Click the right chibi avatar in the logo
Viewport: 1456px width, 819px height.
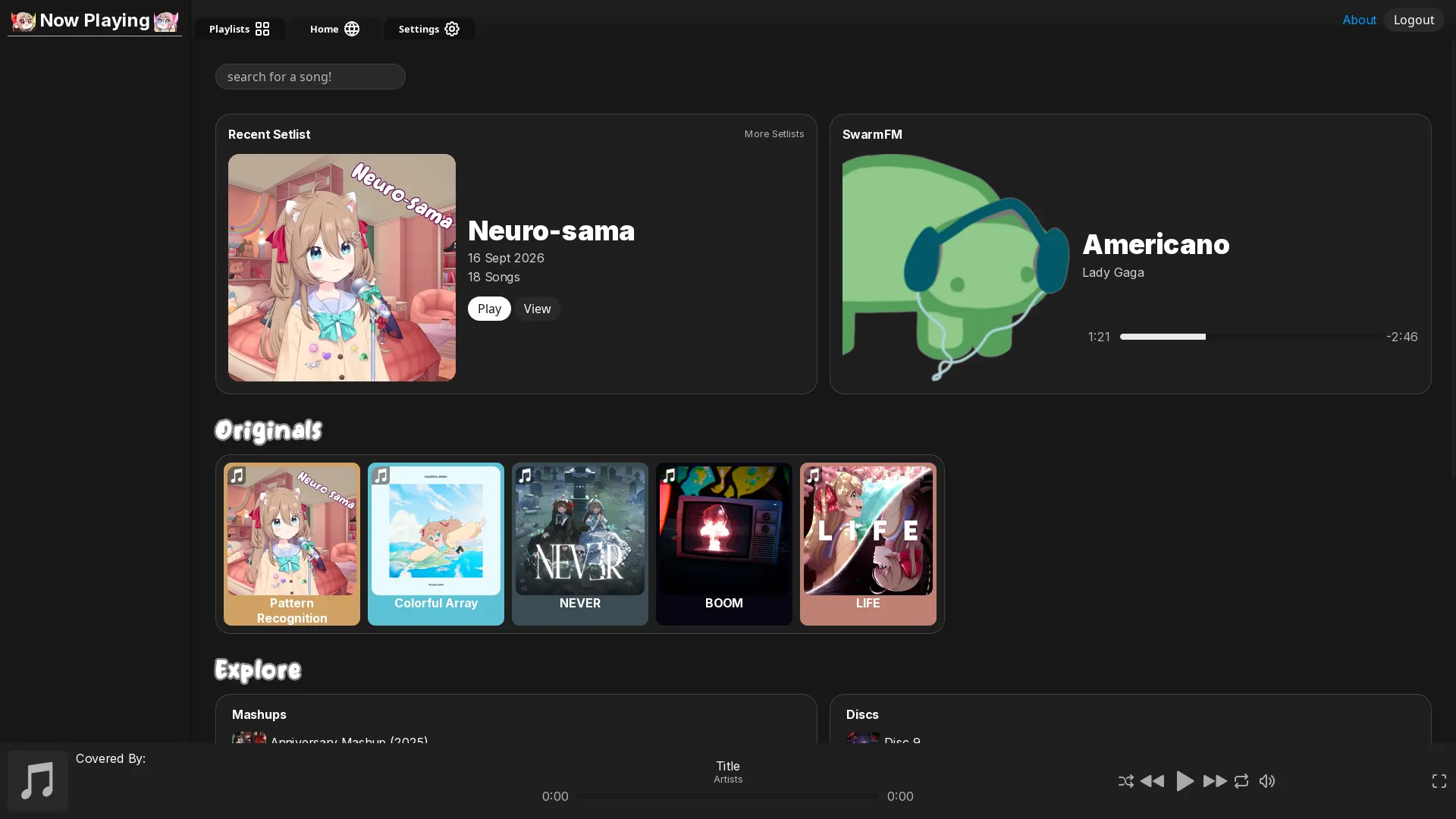[x=166, y=21]
